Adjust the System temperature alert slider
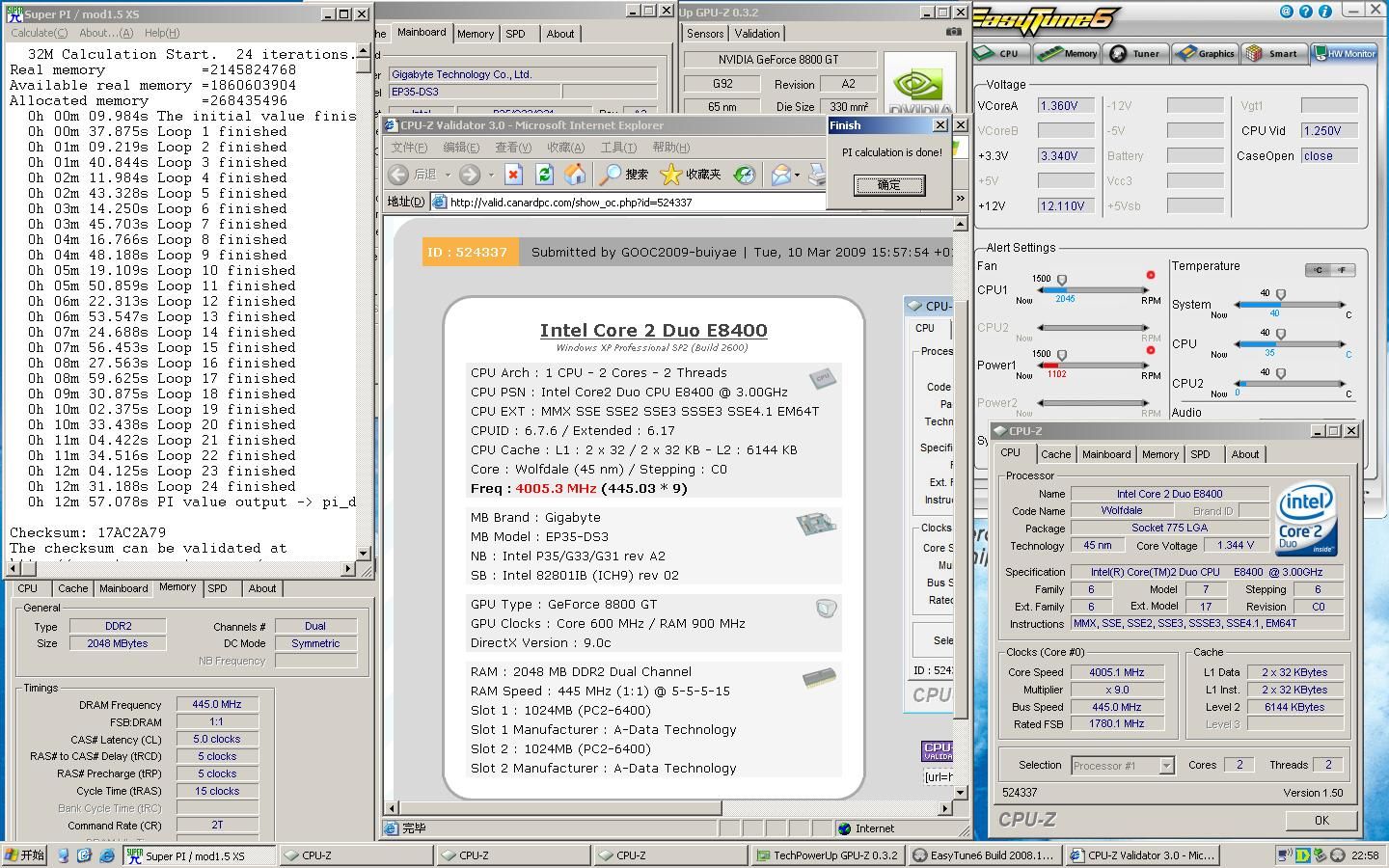The height and width of the screenshot is (868, 1389). [1281, 296]
